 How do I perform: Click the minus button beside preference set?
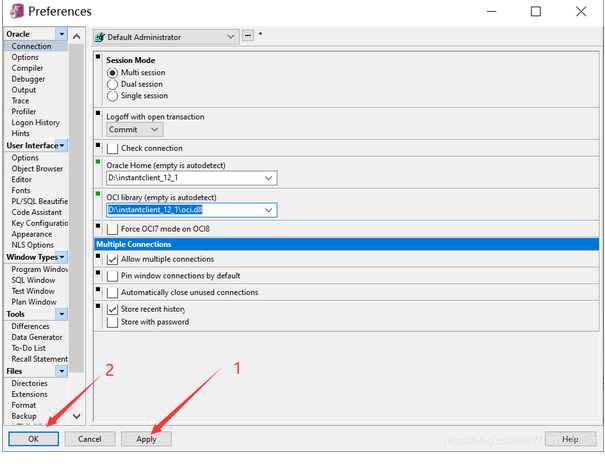(248, 36)
